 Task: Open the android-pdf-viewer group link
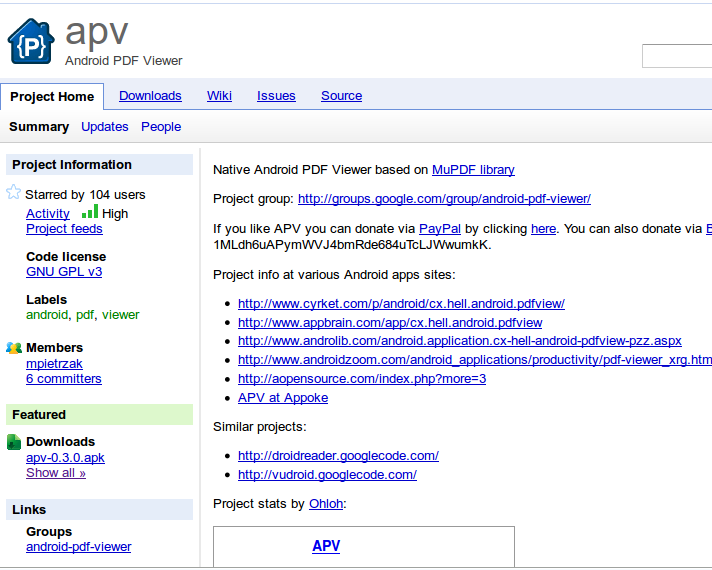click(x=79, y=547)
